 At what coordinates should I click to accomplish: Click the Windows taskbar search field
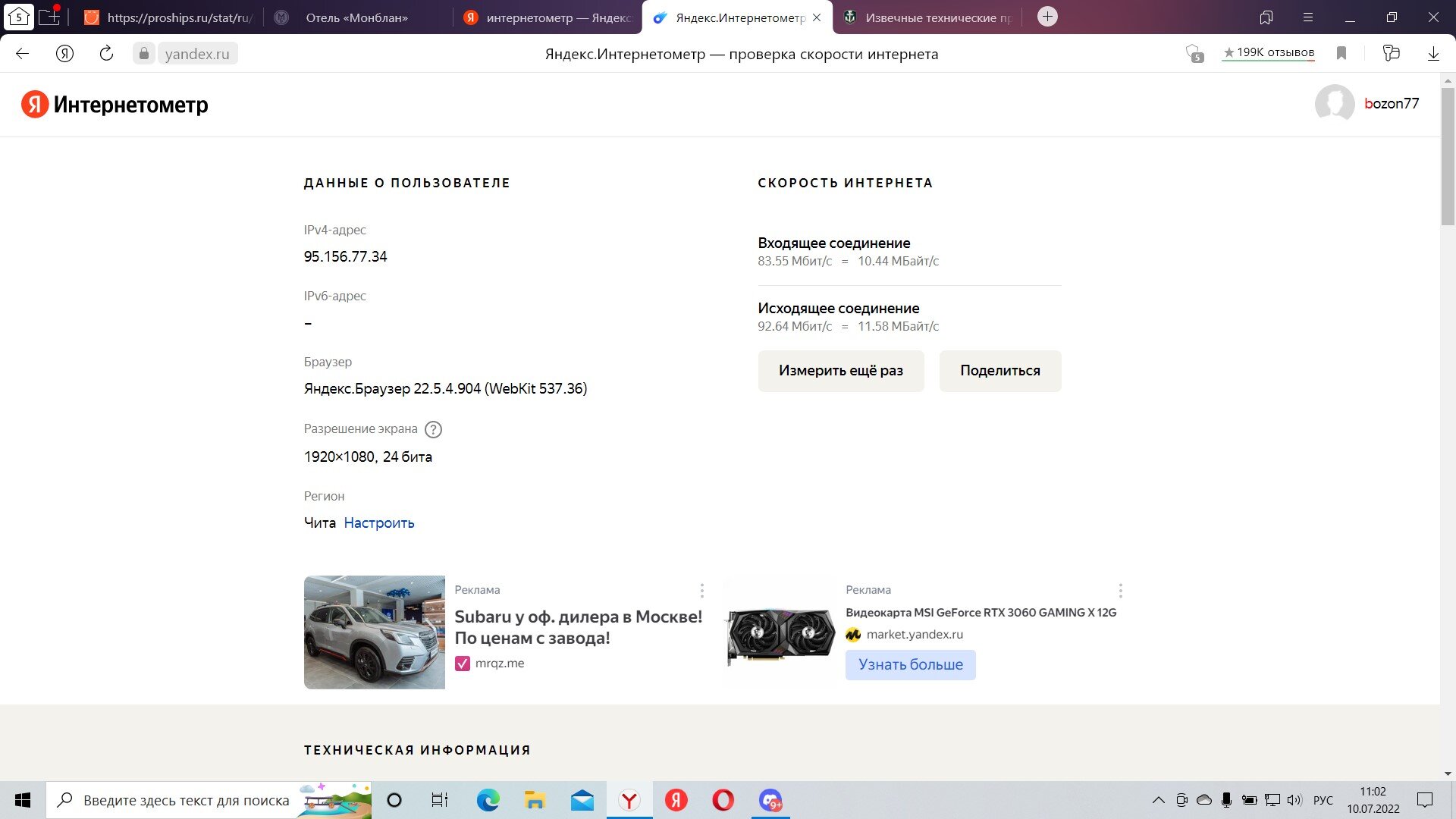(x=209, y=800)
